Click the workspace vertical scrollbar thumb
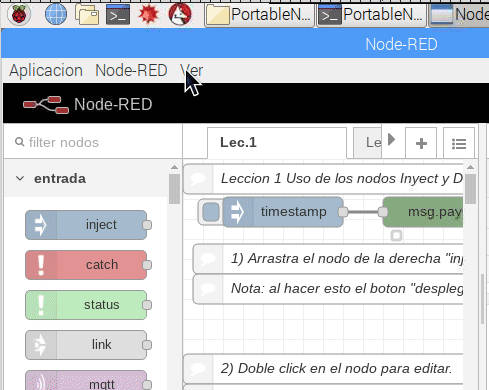The width and height of the screenshot is (489, 390). [x=470, y=189]
